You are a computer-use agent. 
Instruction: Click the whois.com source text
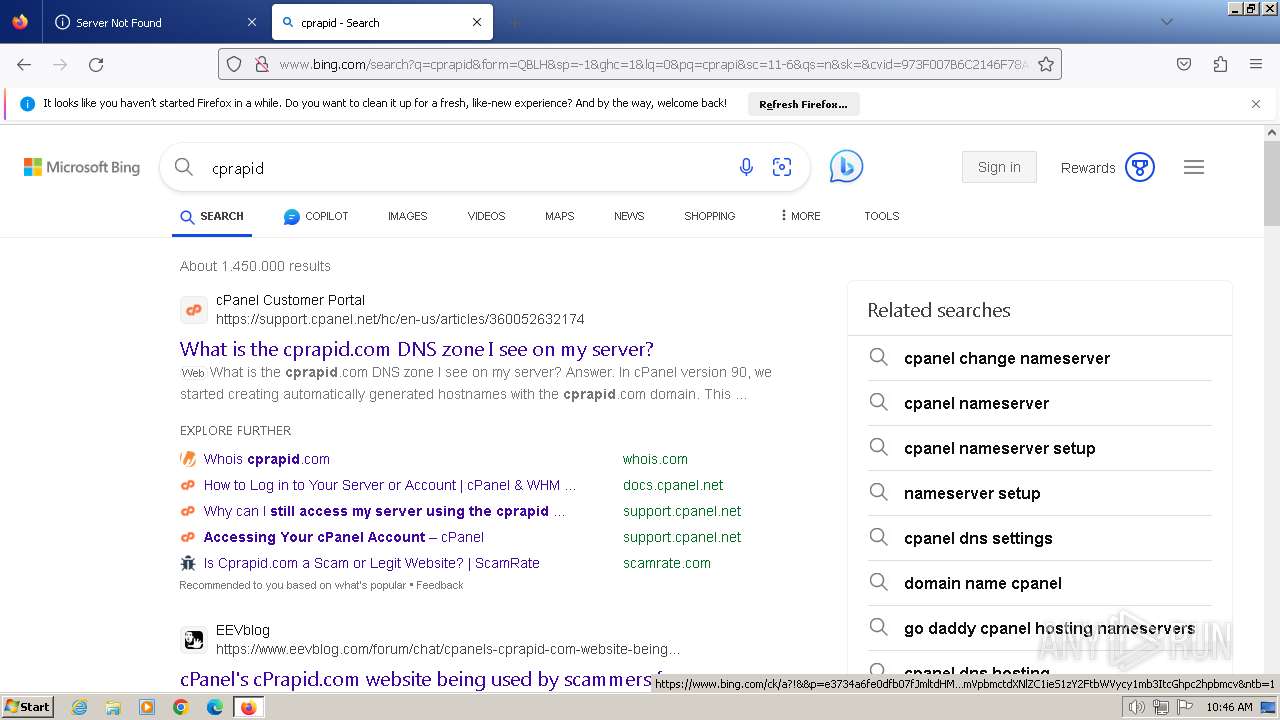pyautogui.click(x=655, y=459)
